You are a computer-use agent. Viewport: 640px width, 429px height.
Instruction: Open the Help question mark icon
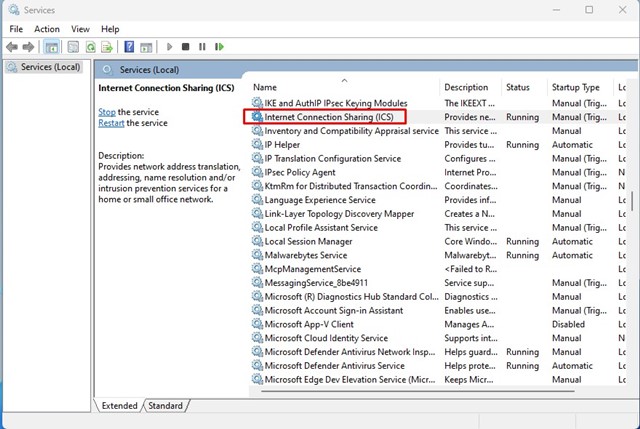click(129, 47)
